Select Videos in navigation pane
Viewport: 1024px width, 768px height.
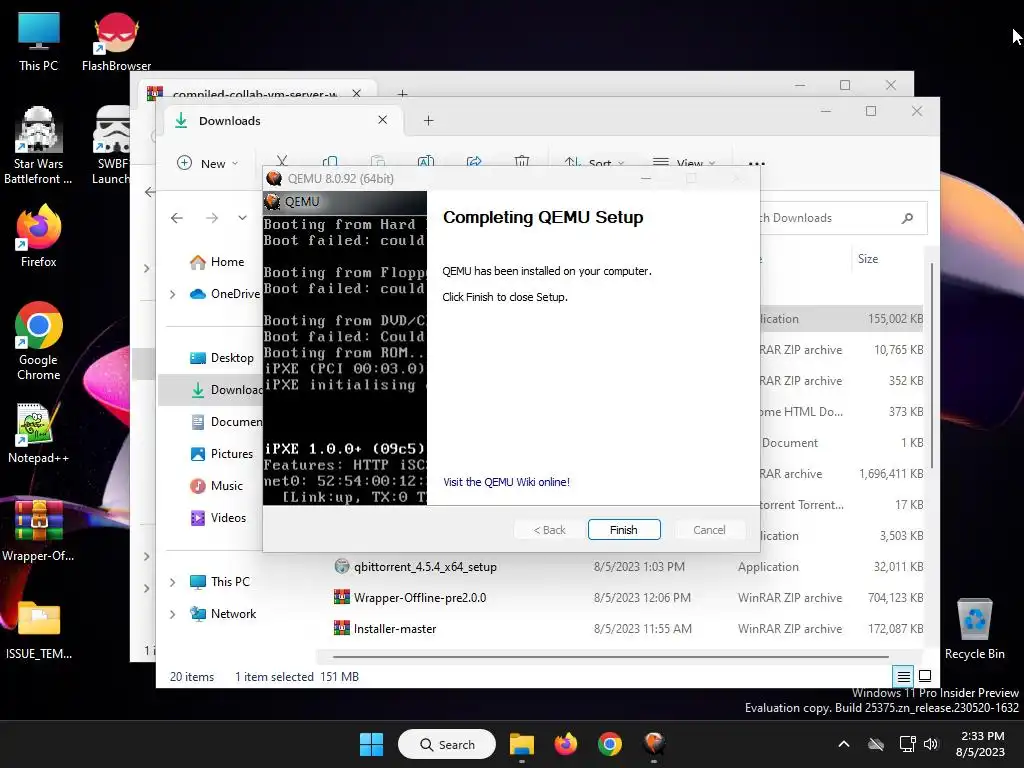pyautogui.click(x=219, y=518)
